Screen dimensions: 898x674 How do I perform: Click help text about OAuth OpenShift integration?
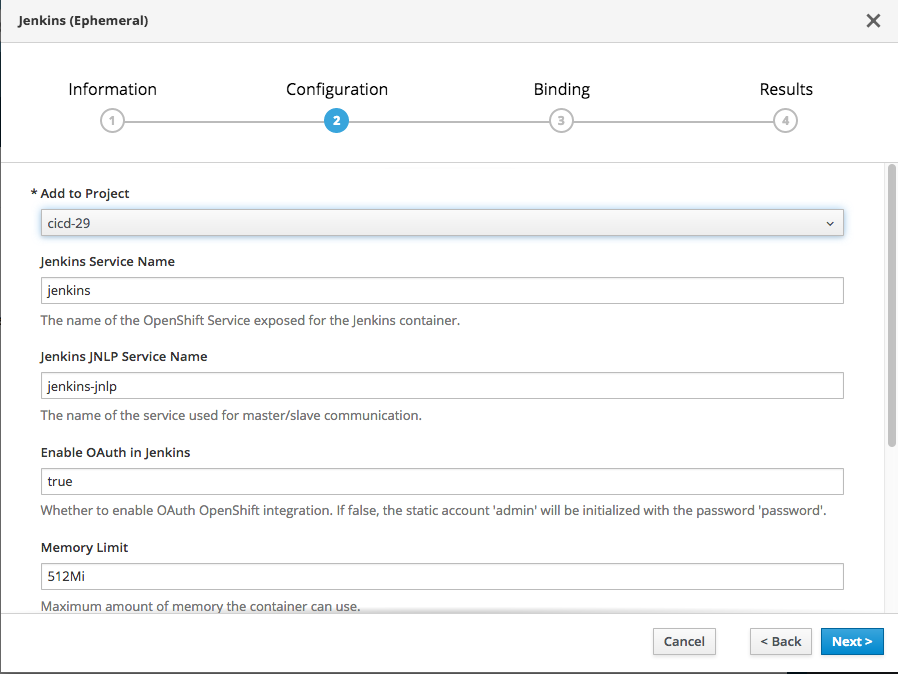pyautogui.click(x=434, y=510)
